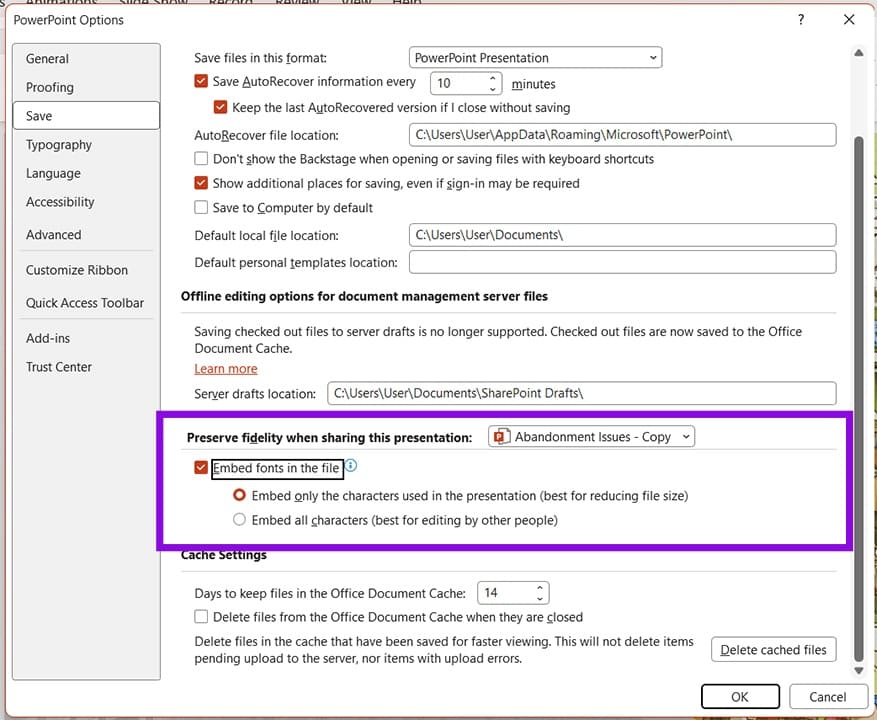Screen dimensions: 877x720
Task: Open the Advanced options category
Action: tap(86, 234)
